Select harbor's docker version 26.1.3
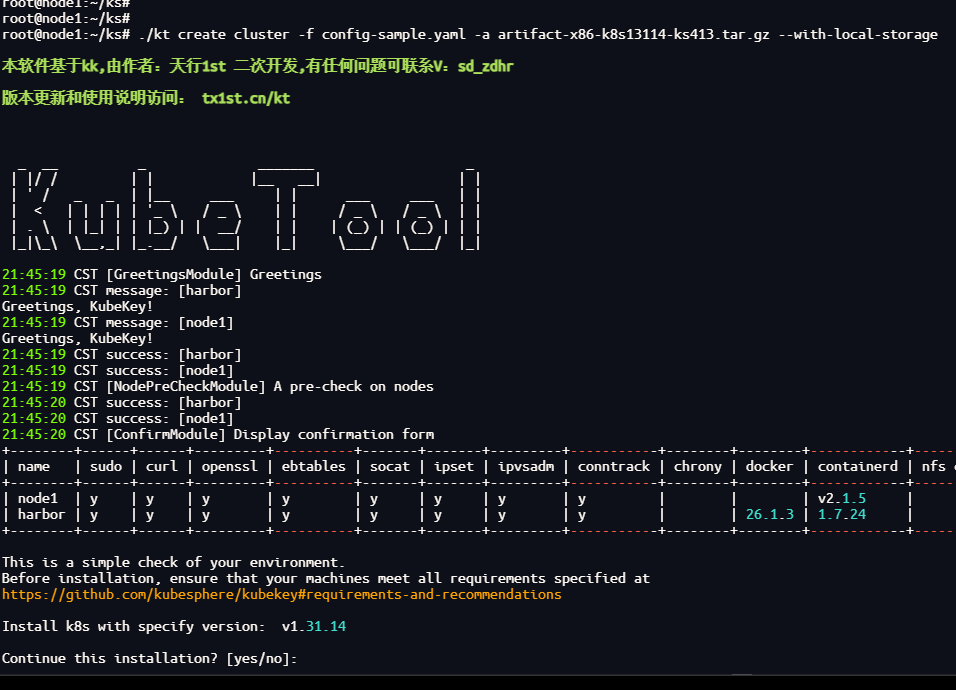 point(769,514)
